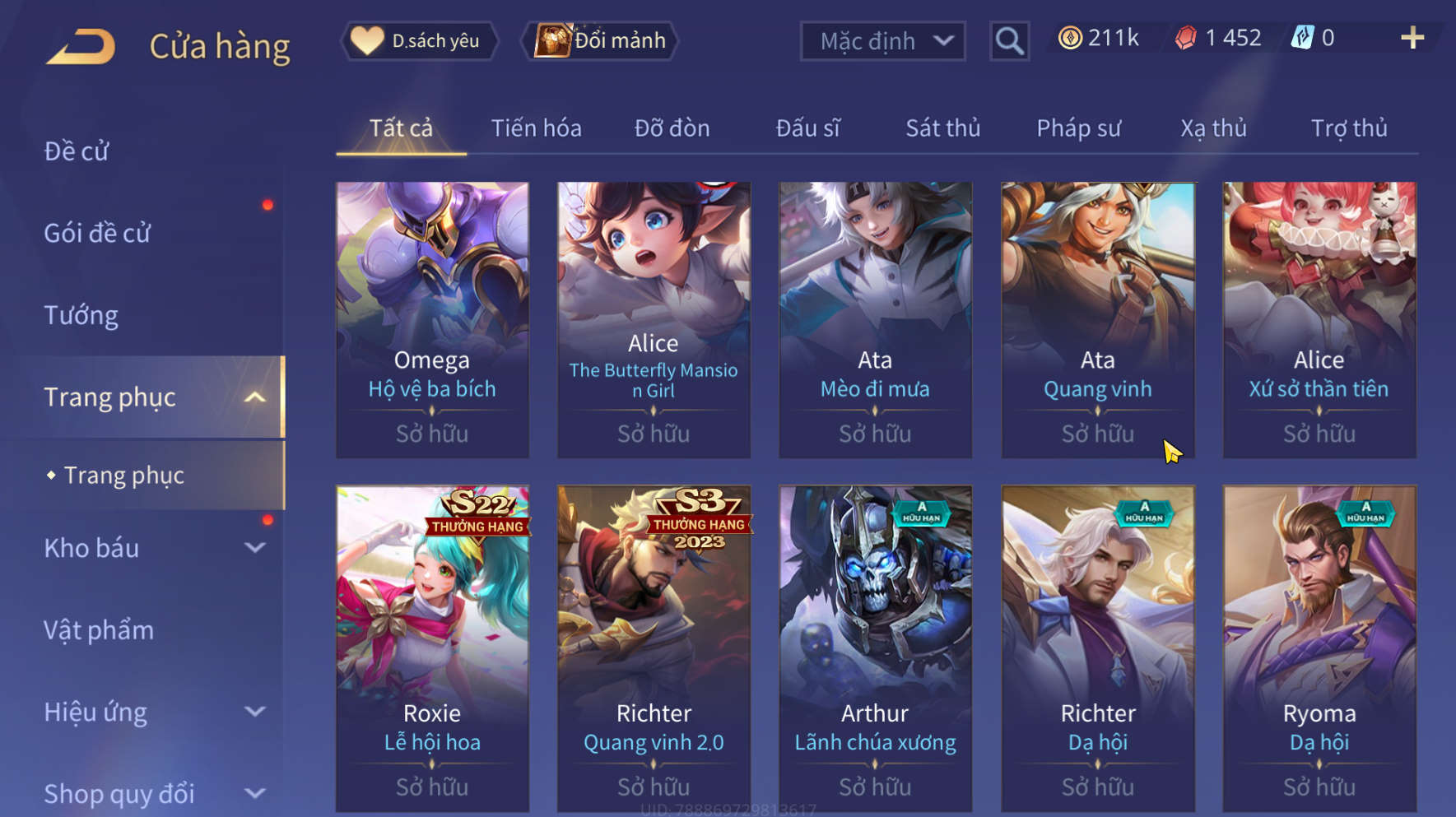Image resolution: width=1456 pixels, height=817 pixels.
Task: Expand the Kho báu sidebar section
Action: tap(255, 548)
